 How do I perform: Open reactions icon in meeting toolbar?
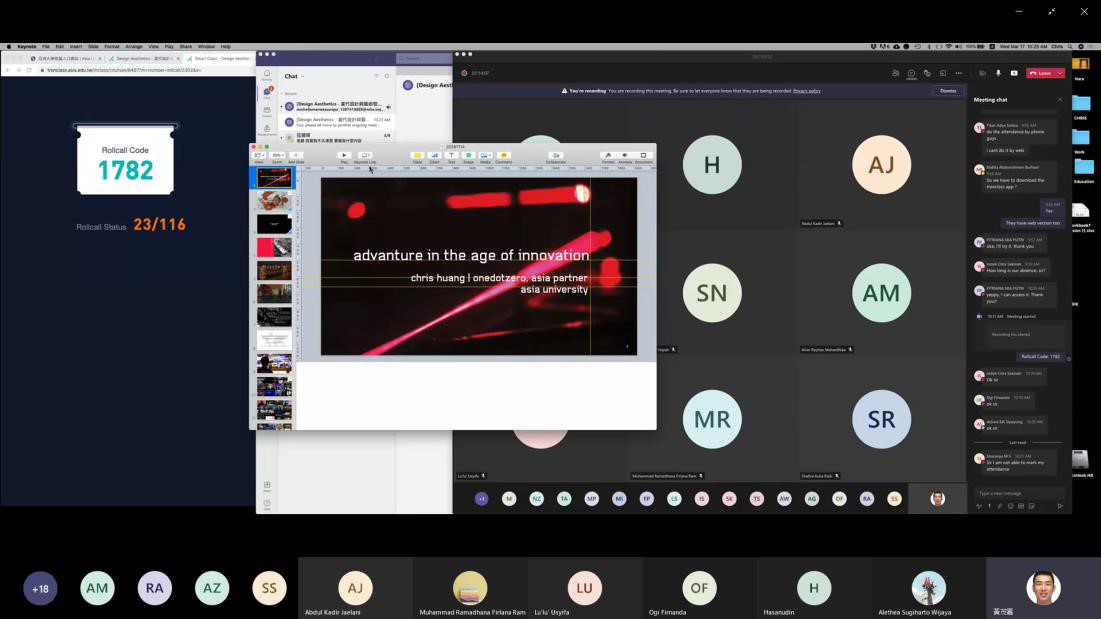click(x=927, y=73)
